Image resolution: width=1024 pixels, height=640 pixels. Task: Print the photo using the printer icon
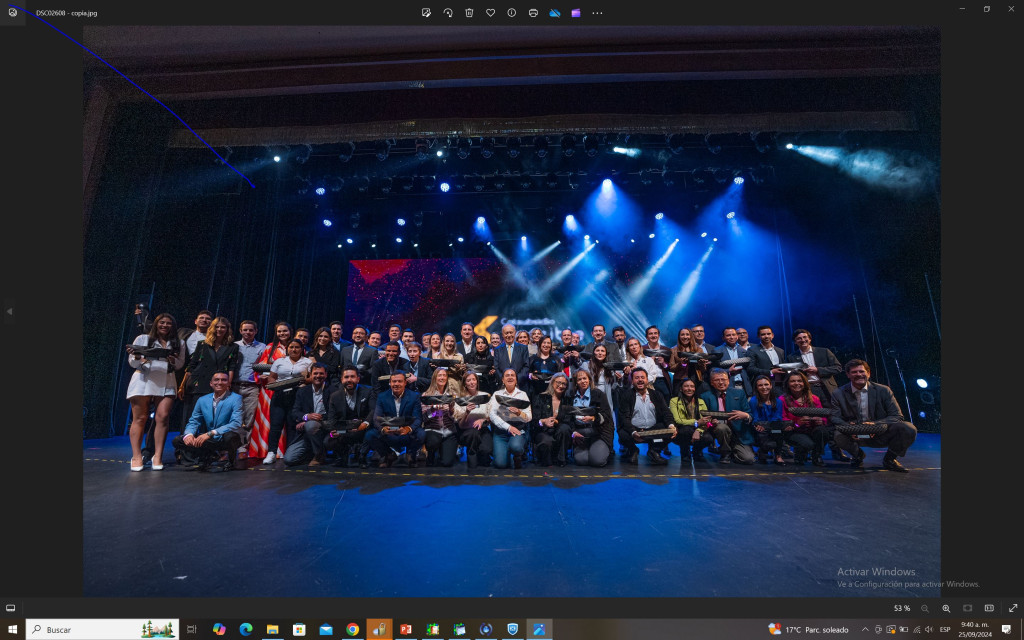pos(533,13)
